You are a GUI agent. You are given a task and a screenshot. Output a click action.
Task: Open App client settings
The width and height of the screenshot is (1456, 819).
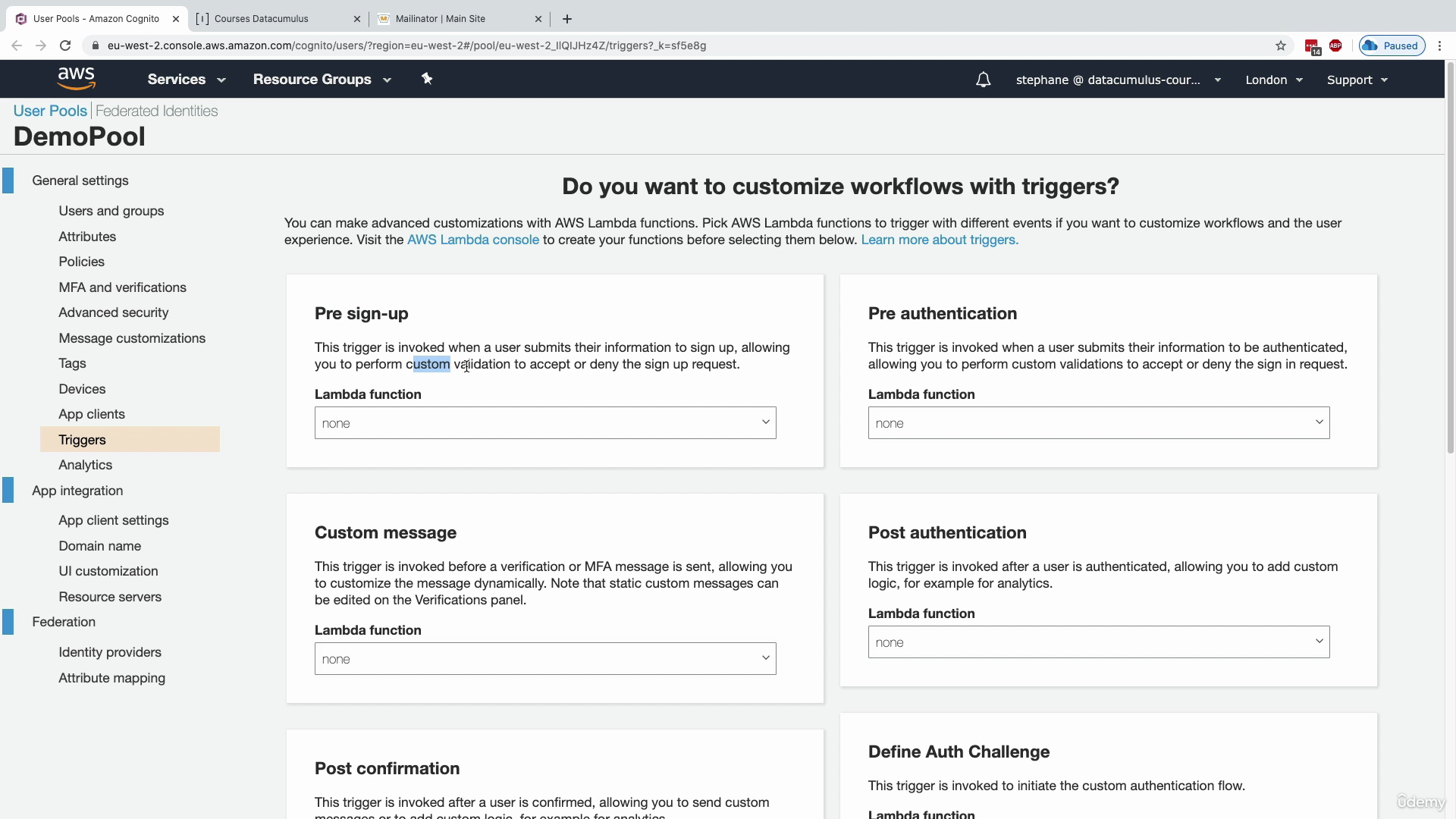point(114,520)
